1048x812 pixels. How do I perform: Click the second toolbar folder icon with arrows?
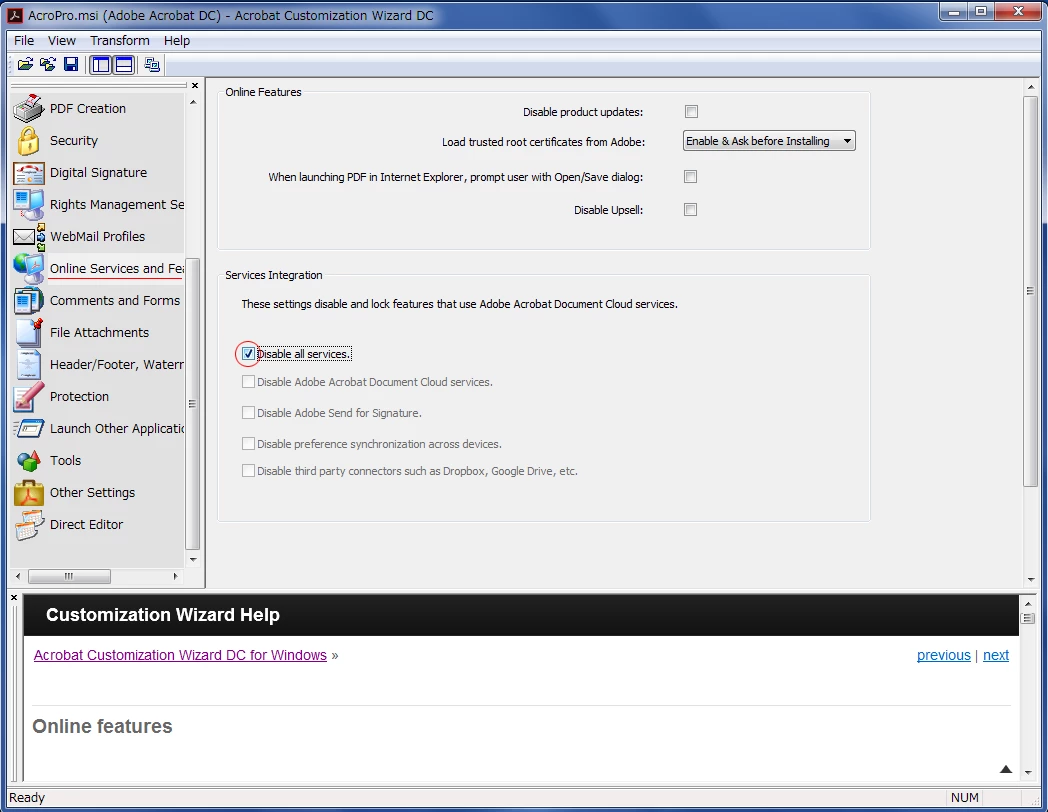tap(47, 65)
